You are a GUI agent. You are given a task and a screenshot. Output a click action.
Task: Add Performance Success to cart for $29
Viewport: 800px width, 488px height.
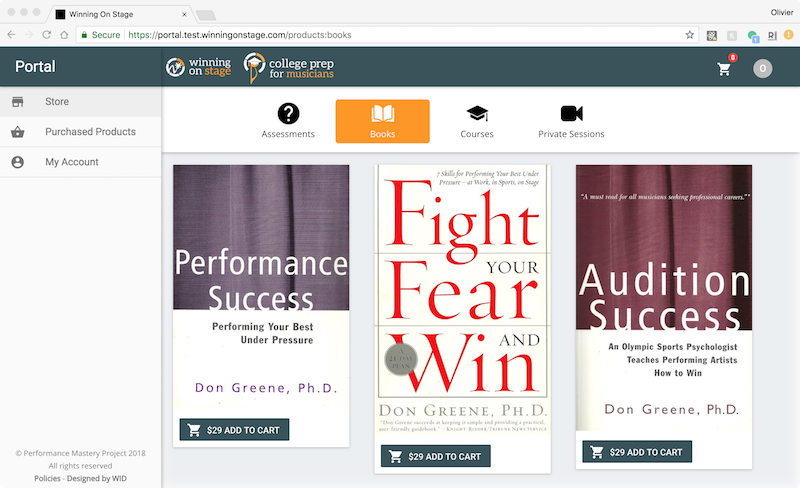coord(234,430)
